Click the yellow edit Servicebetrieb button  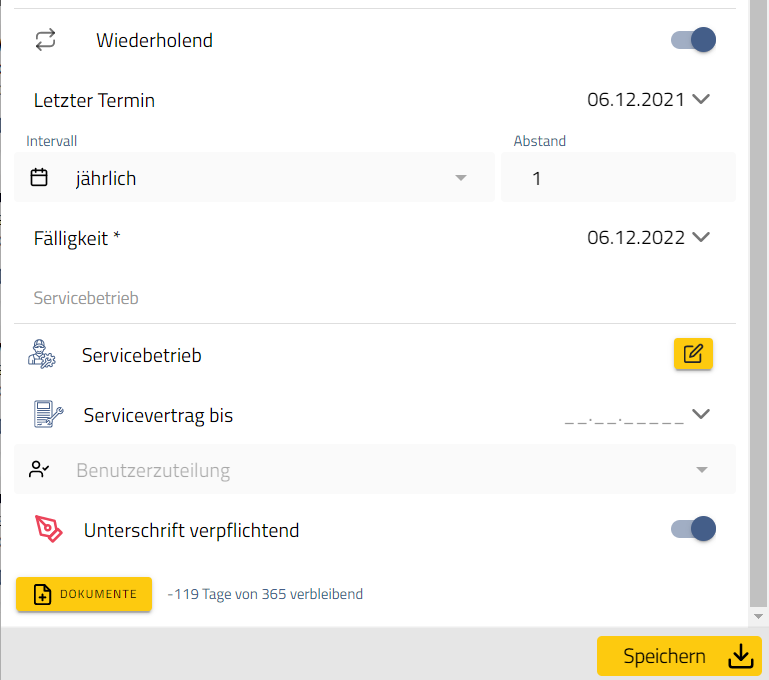click(x=693, y=354)
